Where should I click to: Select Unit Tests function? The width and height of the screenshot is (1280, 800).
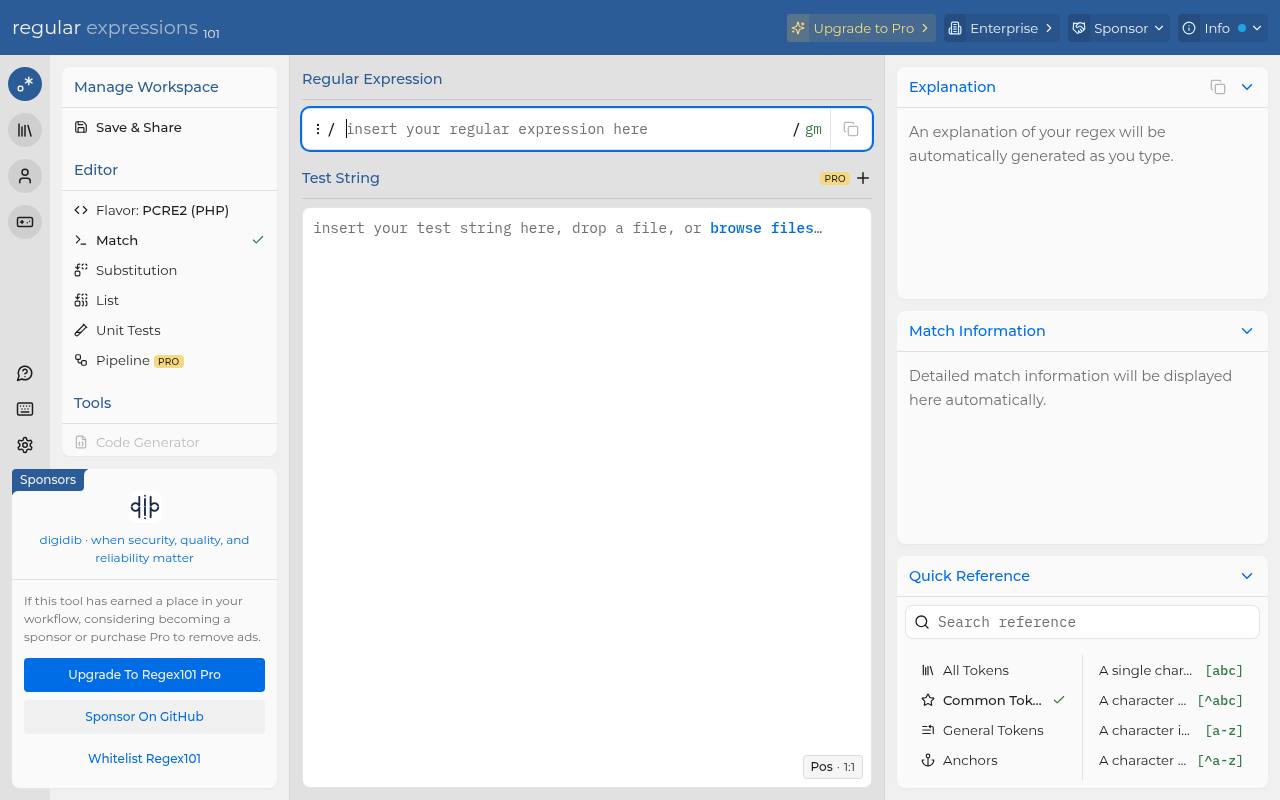[169, 330]
